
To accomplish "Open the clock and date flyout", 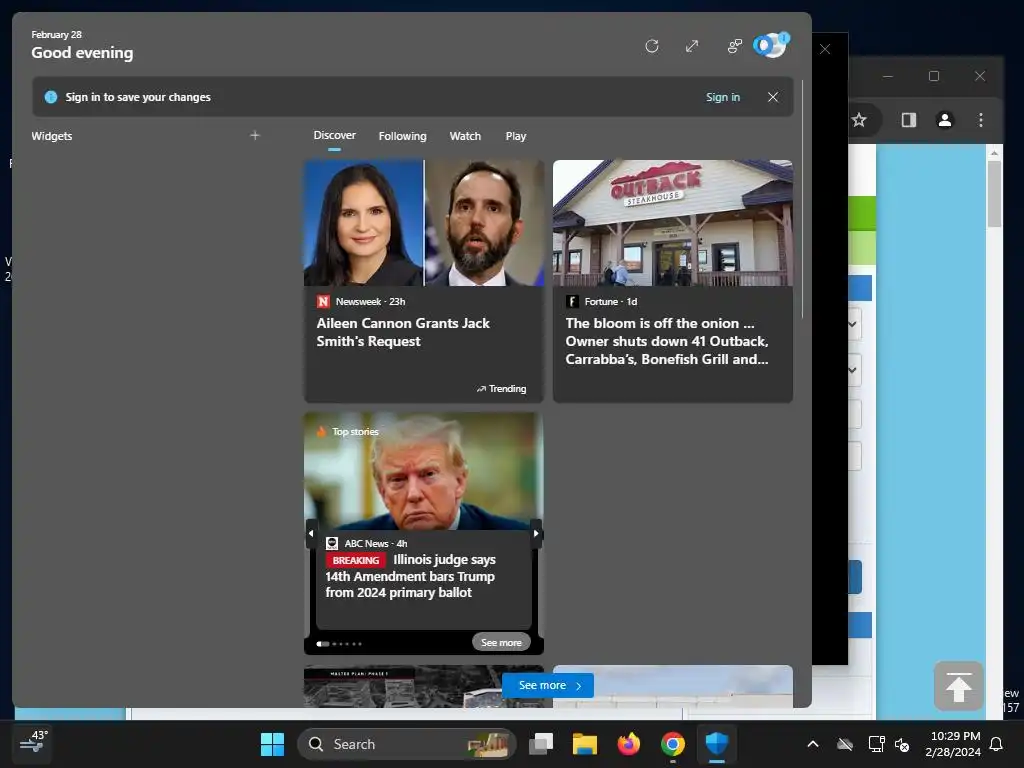I will pos(953,744).
